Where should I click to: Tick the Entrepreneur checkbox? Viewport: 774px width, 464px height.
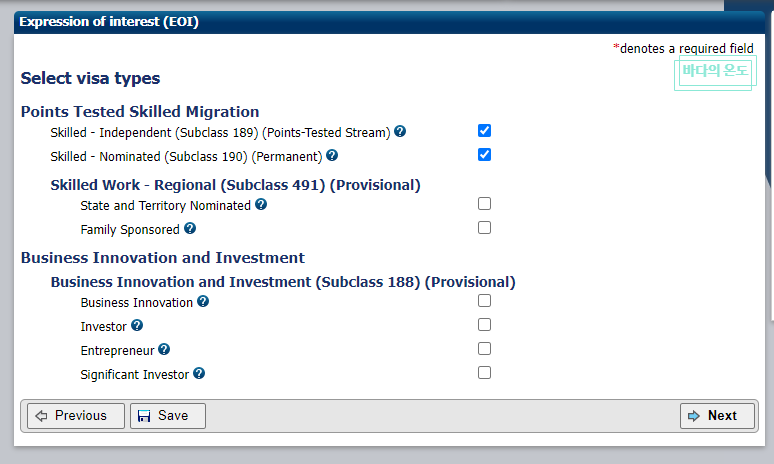click(x=485, y=349)
